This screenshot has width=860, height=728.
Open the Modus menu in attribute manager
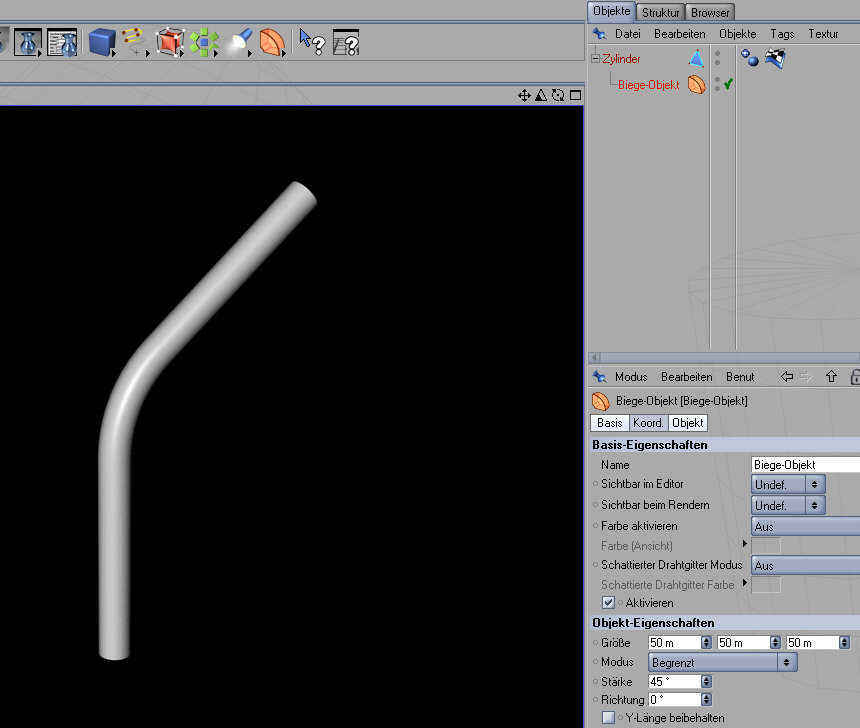631,377
